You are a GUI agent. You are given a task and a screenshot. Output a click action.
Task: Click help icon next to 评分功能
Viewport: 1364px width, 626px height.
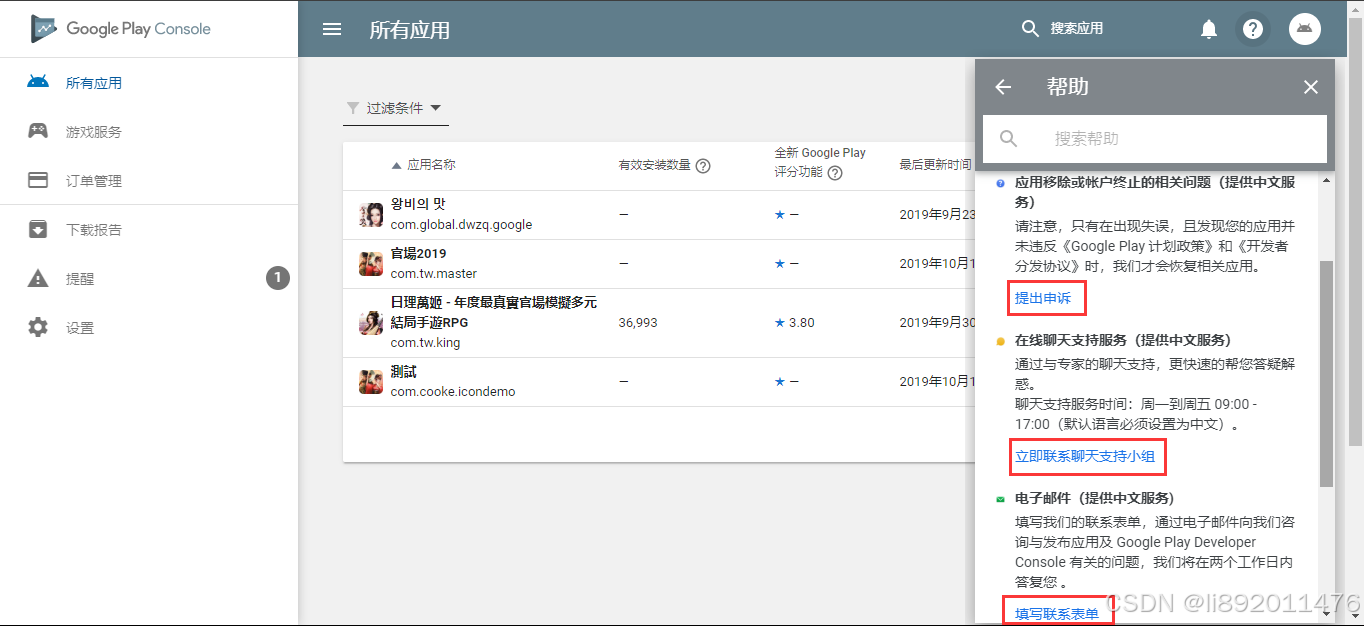[x=835, y=173]
